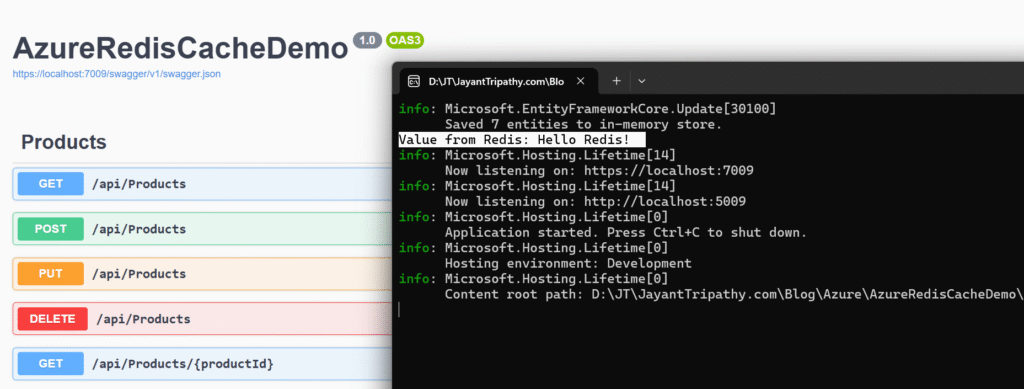This screenshot has width=1024, height=389.
Task: Expand the PUT /api/Products operation
Action: pos(202,273)
